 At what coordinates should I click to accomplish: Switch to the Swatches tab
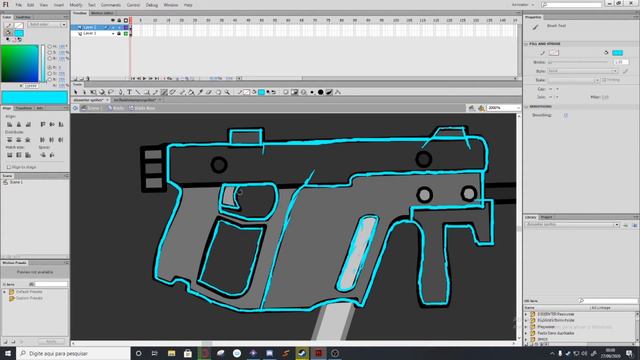[x=23, y=17]
